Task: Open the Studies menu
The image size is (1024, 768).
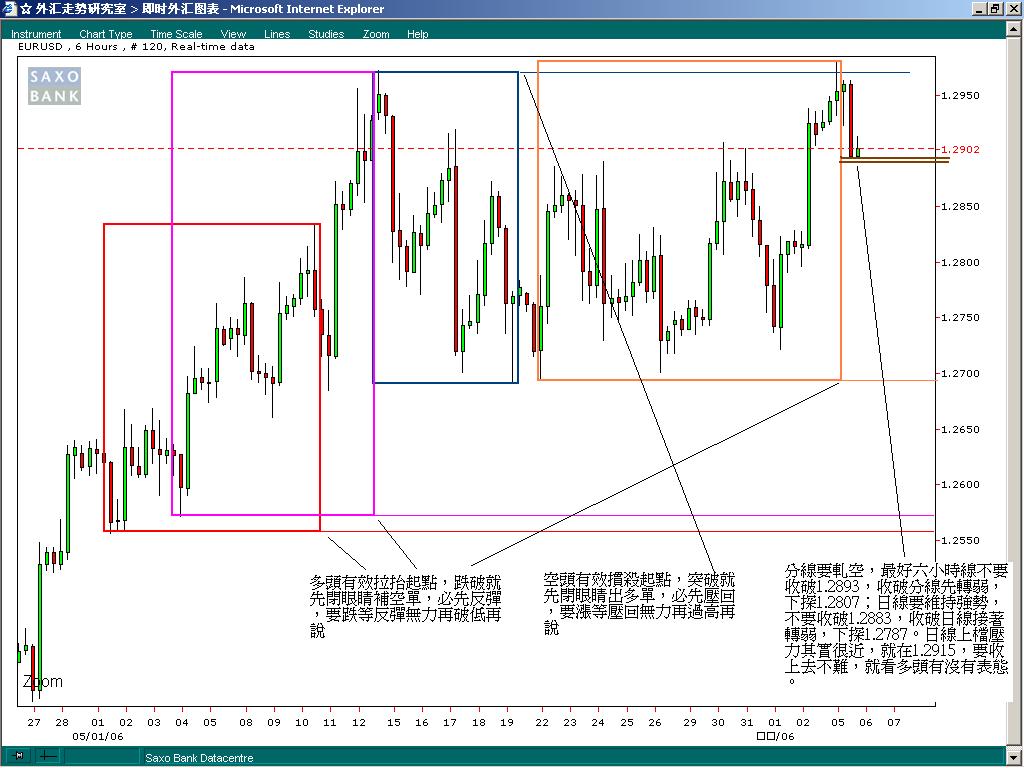Action: 326,34
